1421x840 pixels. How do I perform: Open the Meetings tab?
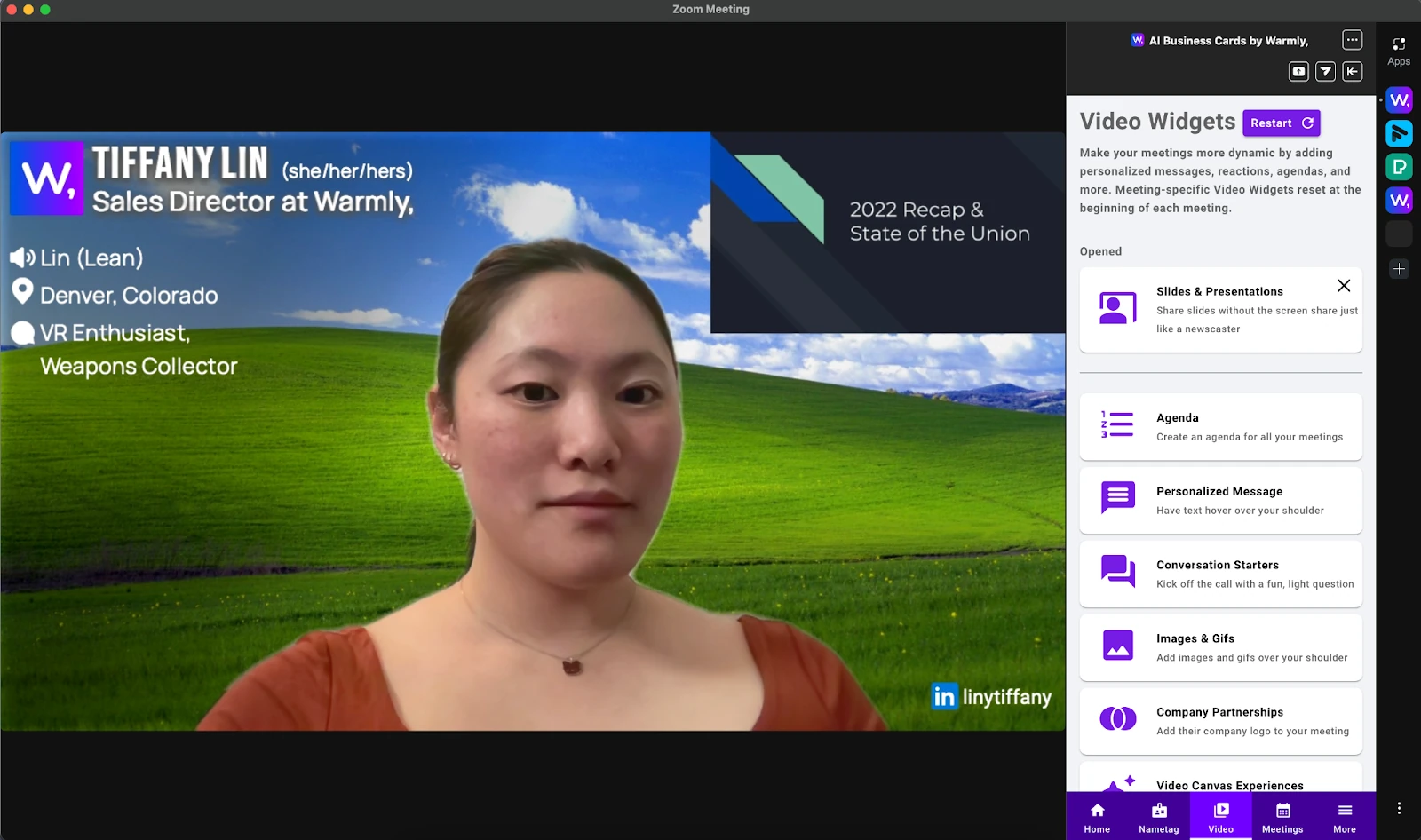1282,817
